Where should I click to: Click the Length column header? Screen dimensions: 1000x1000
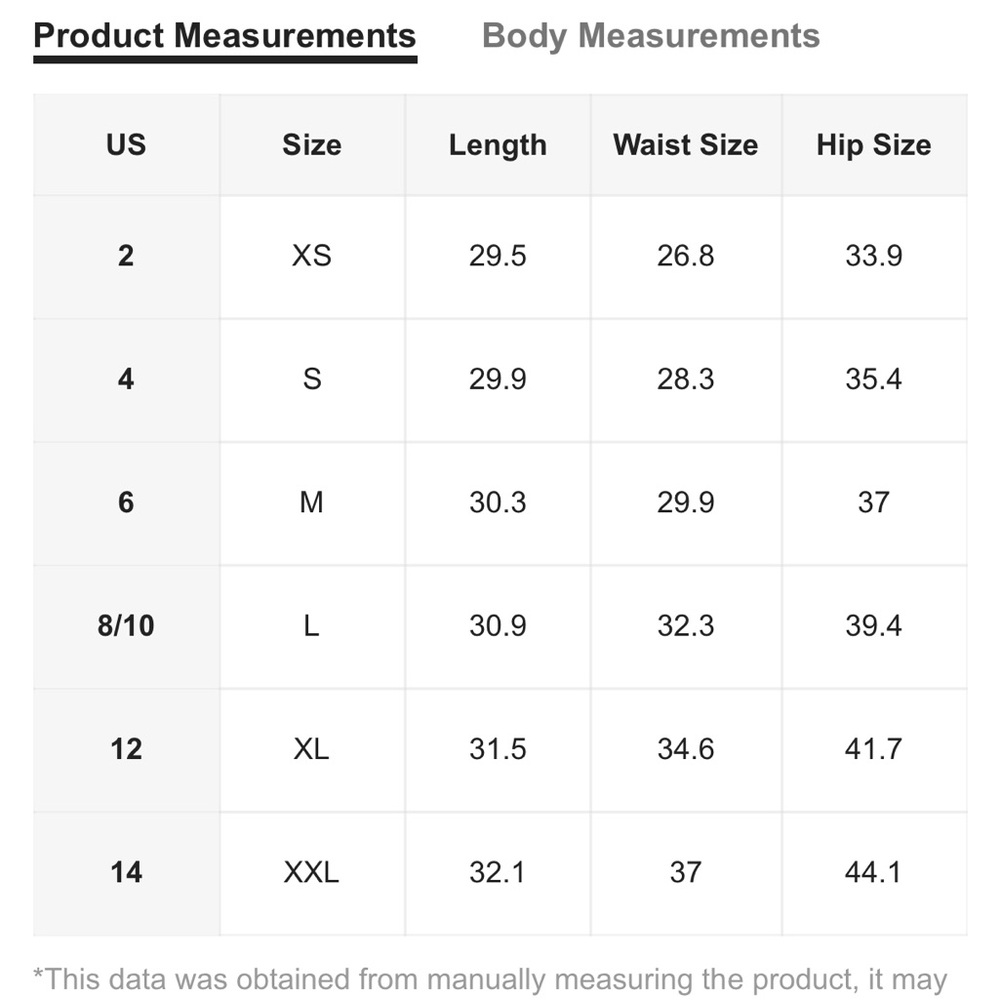coord(497,145)
